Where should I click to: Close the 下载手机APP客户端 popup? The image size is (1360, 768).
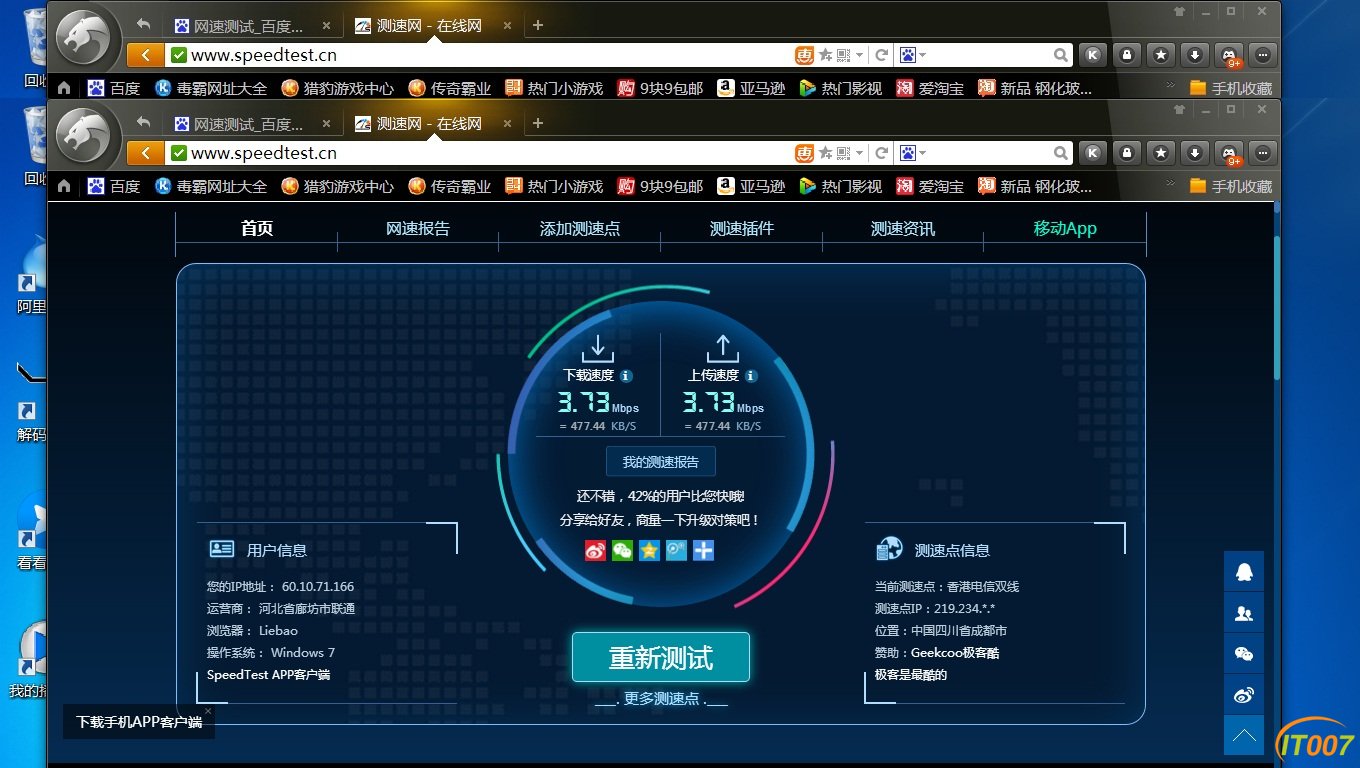pyautogui.click(x=208, y=711)
